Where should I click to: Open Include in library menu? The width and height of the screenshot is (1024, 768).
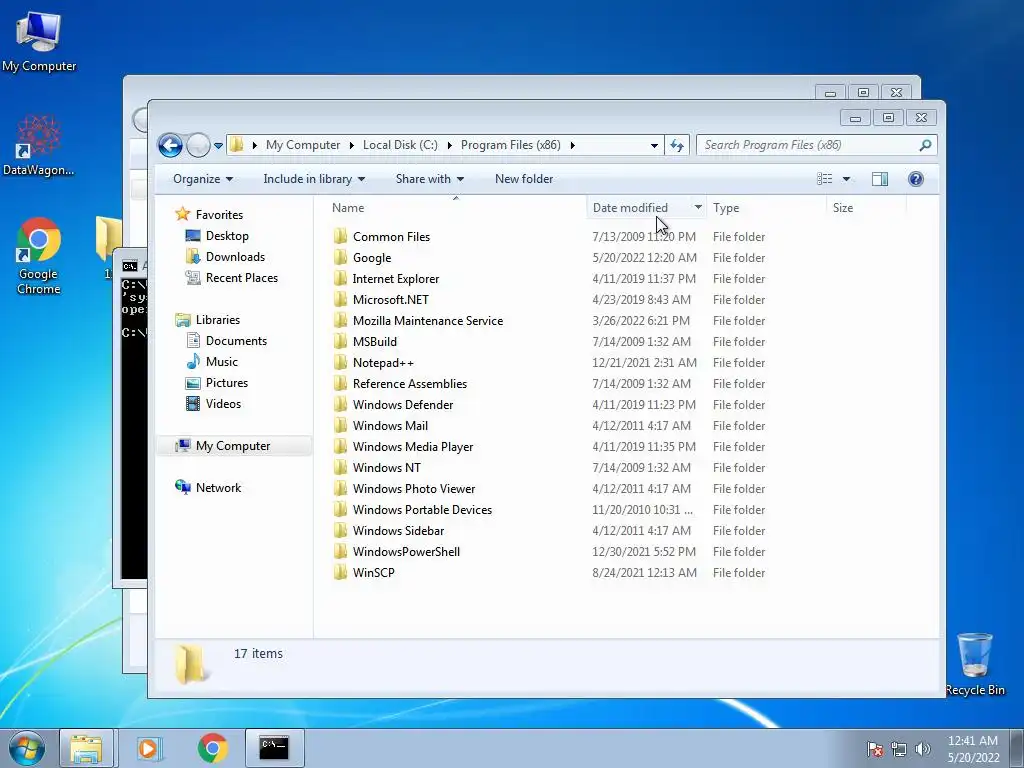pos(314,179)
